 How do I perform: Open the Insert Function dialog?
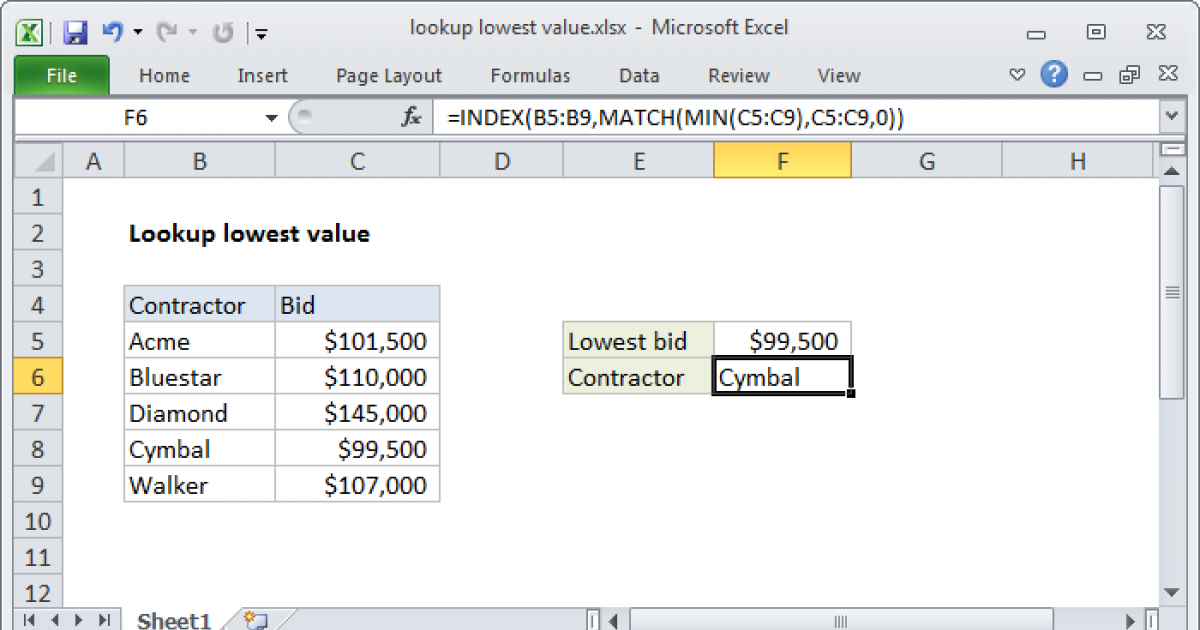tap(410, 116)
